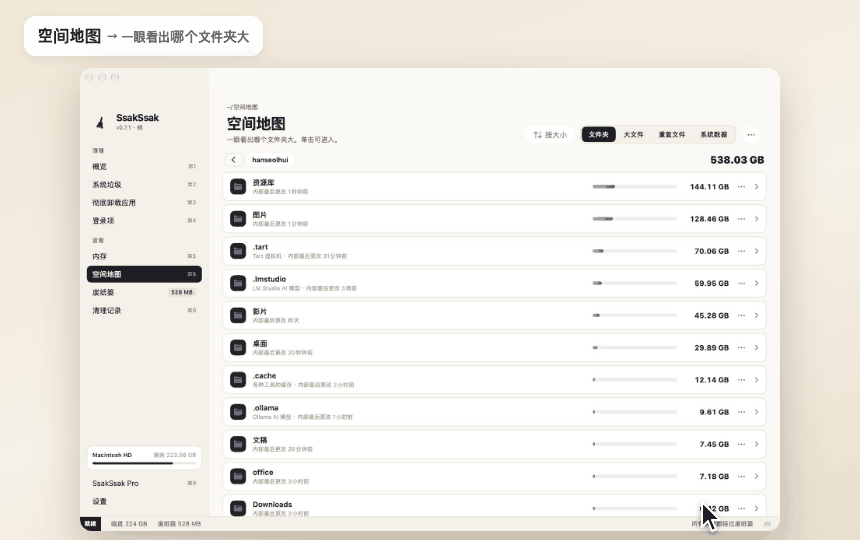The height and width of the screenshot is (540, 860).
Task: Open the 内存 sidebar item
Action: (x=144, y=257)
